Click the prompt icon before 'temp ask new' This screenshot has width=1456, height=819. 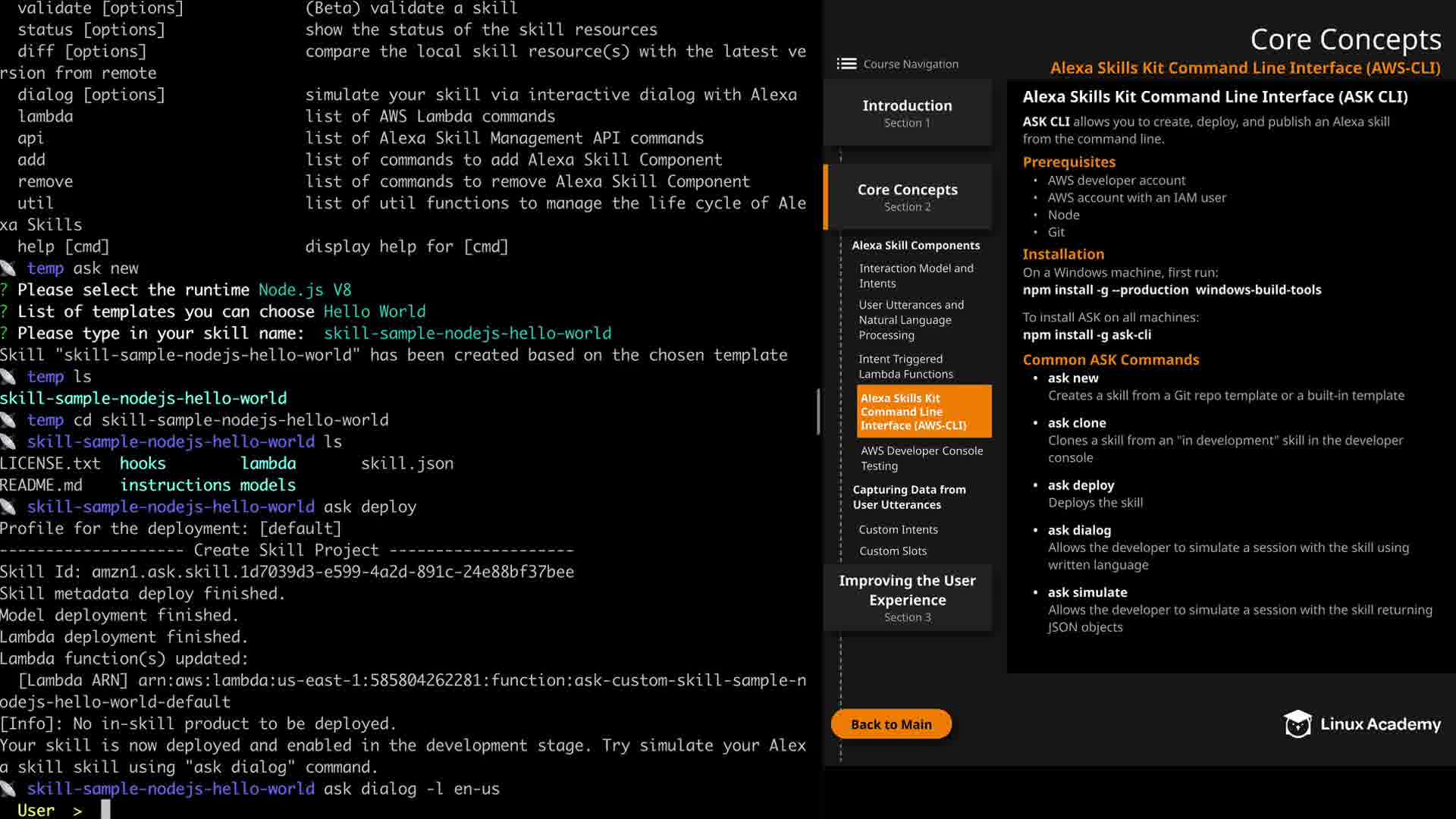point(8,268)
